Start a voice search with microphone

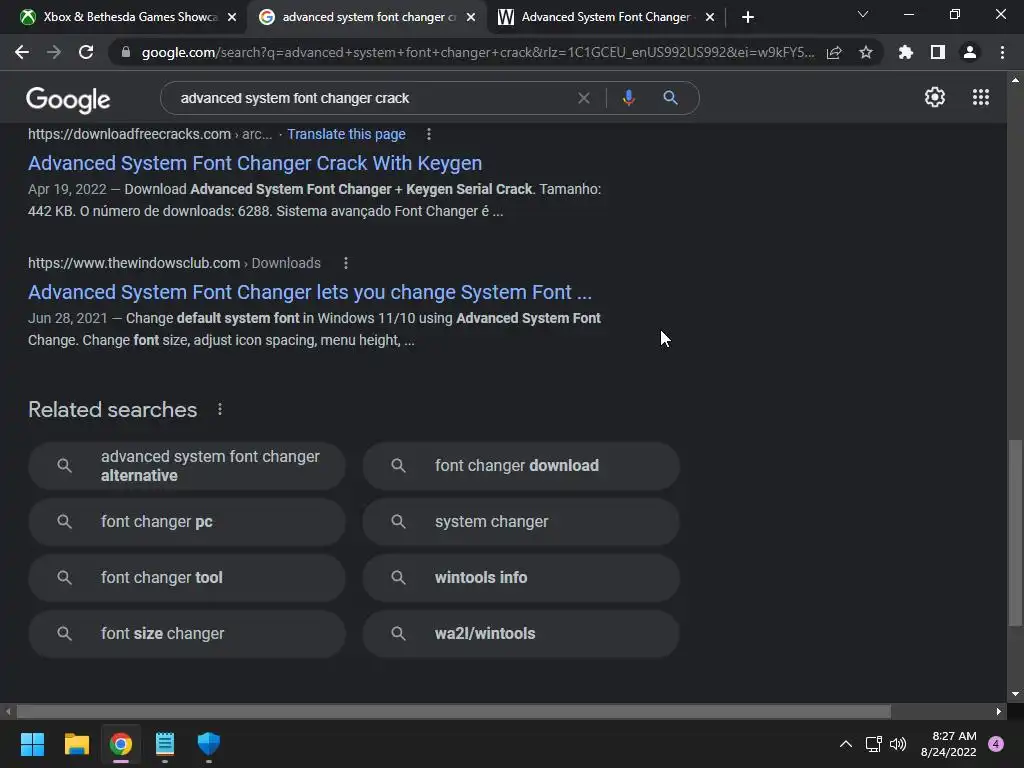pos(628,98)
